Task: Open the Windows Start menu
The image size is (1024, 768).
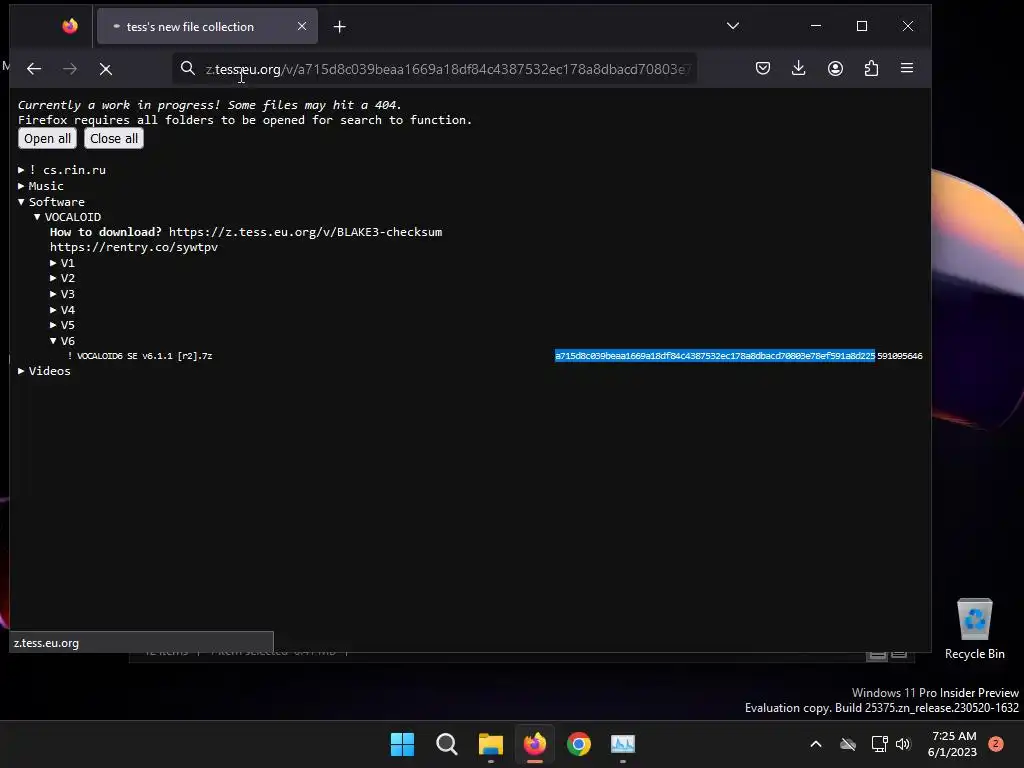Action: click(x=402, y=744)
